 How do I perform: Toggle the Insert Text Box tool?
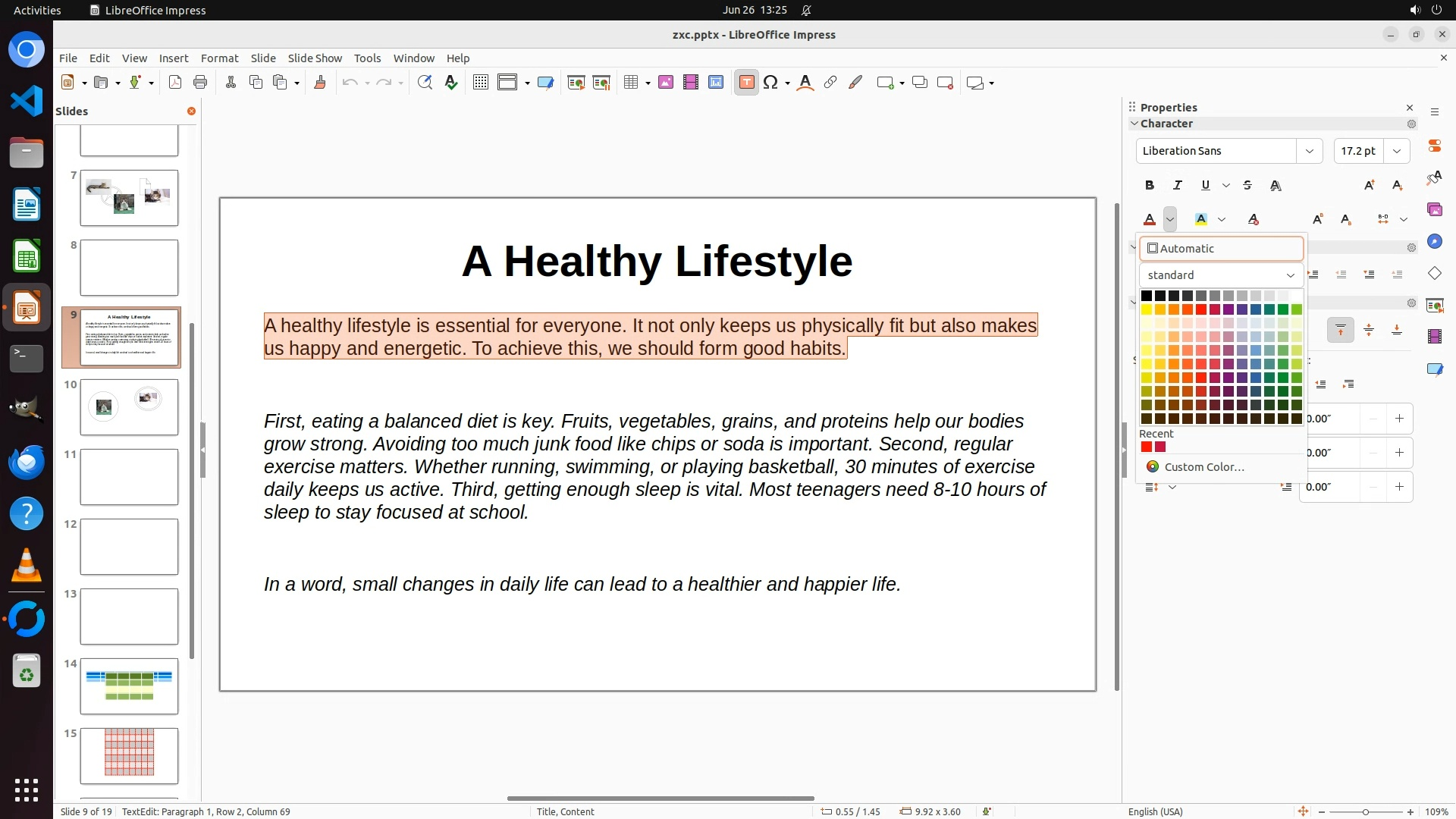(x=746, y=83)
